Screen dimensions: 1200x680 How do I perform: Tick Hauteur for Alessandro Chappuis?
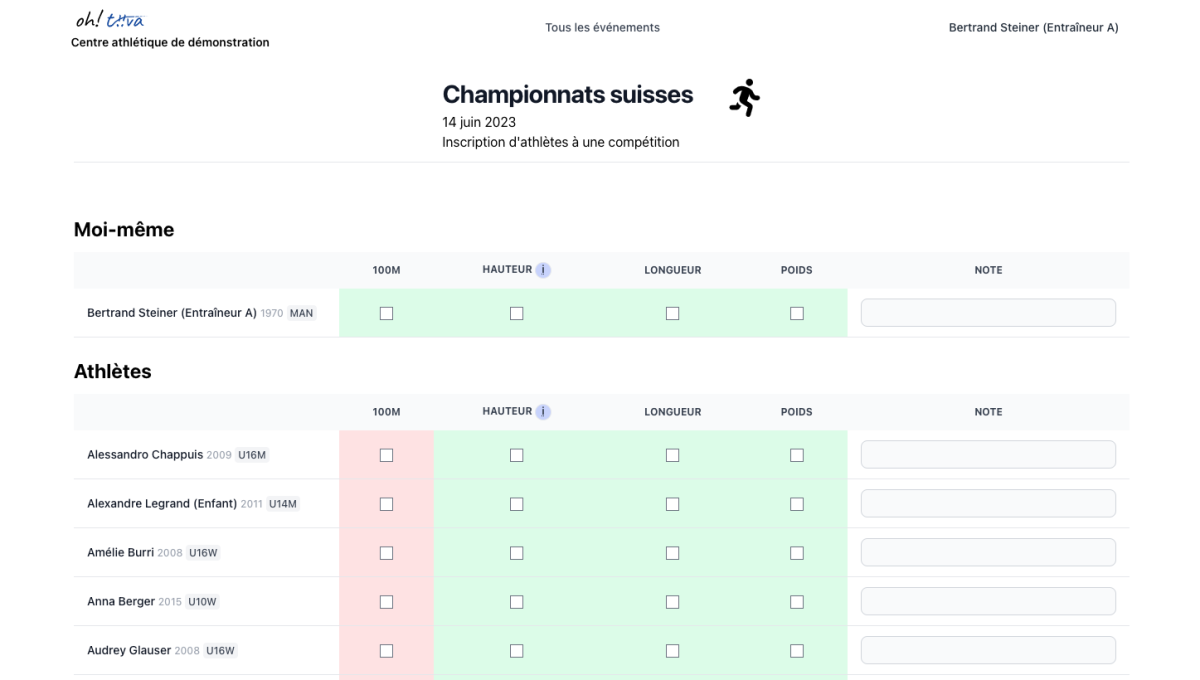[517, 456]
